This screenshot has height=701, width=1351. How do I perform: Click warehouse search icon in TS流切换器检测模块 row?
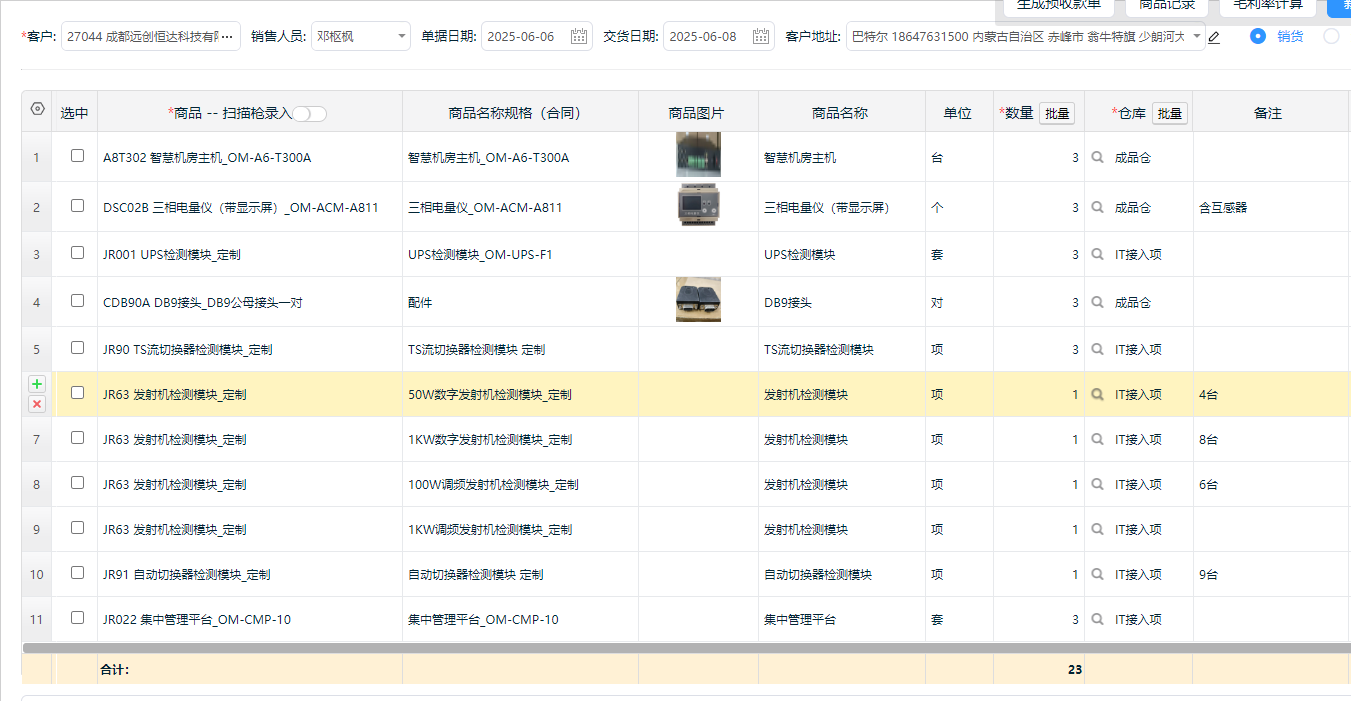1098,350
